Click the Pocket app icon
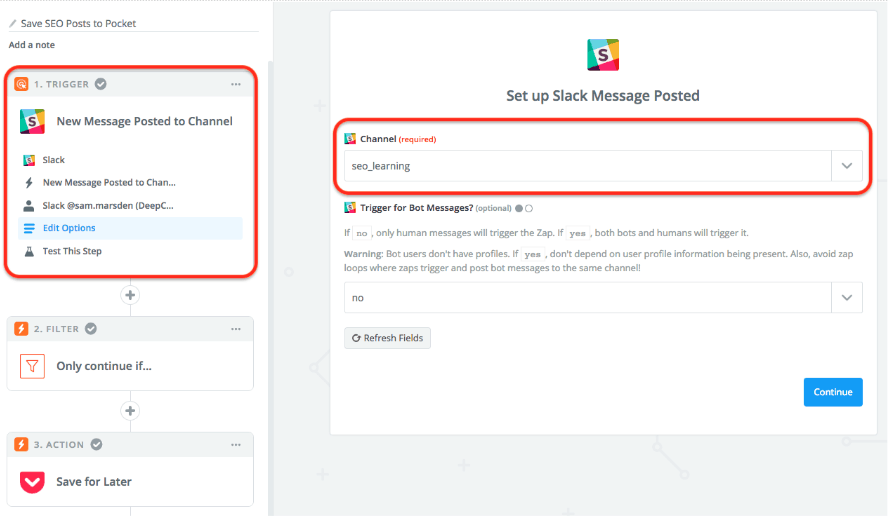Viewport: 888px width, 519px height. pos(32,482)
